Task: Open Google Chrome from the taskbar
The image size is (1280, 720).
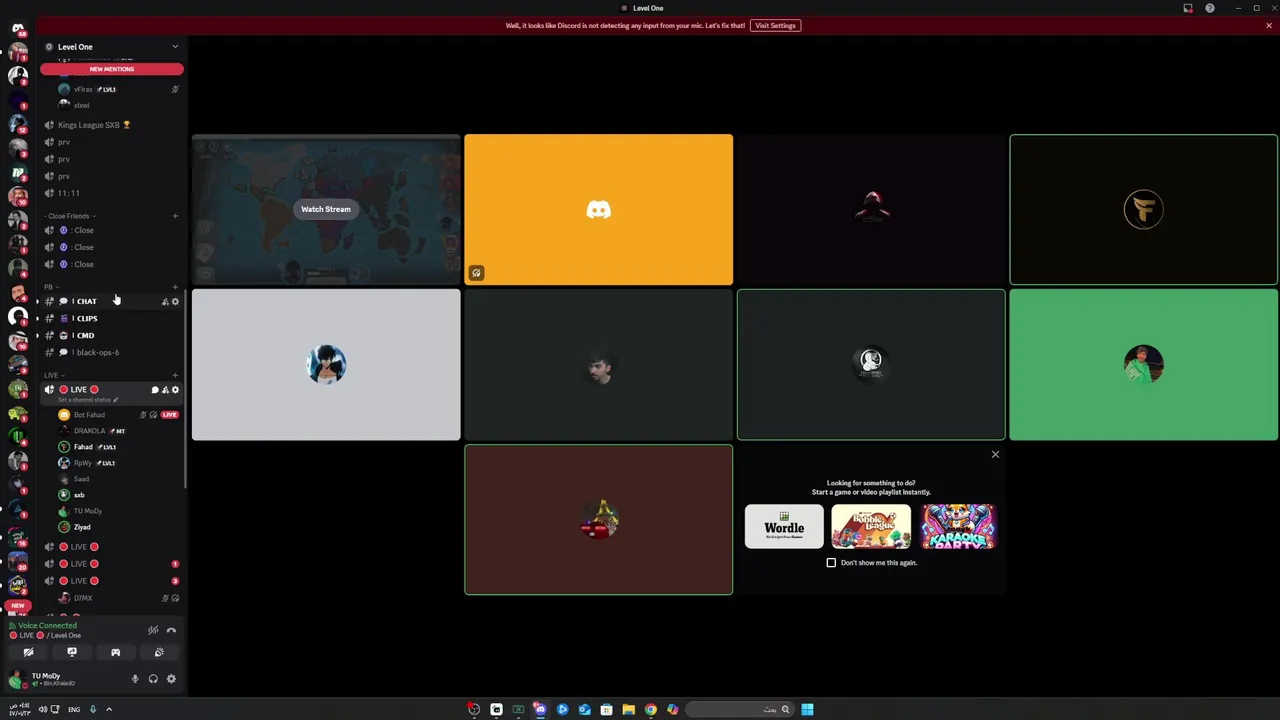Action: [650, 710]
